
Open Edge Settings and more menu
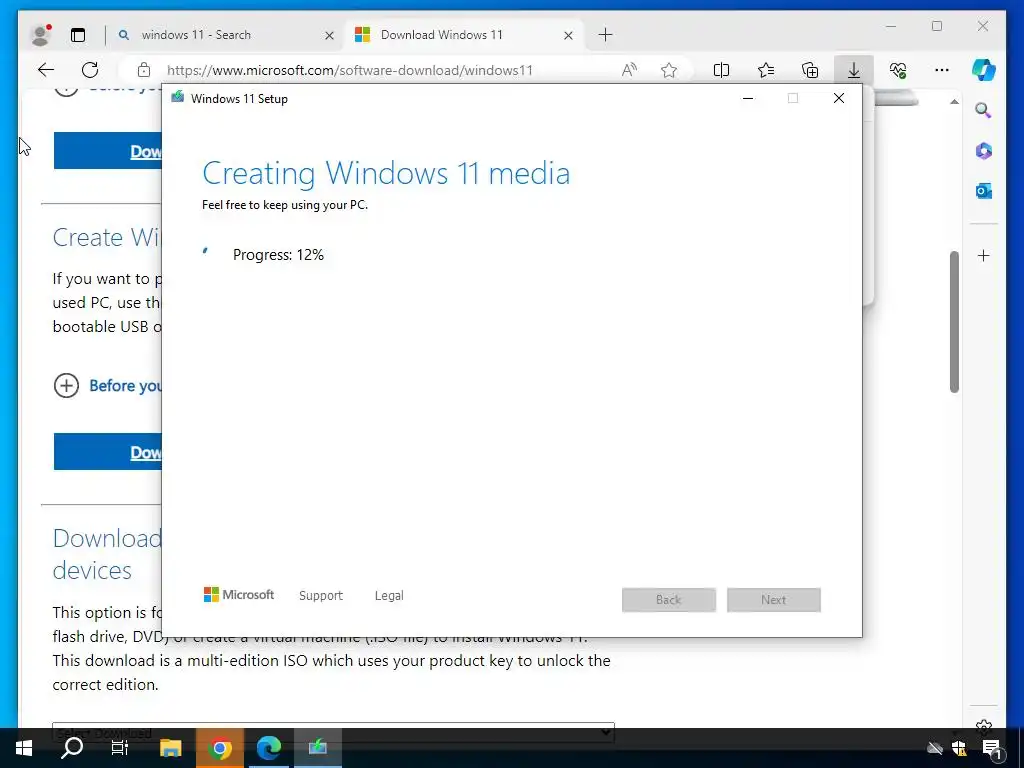click(942, 70)
